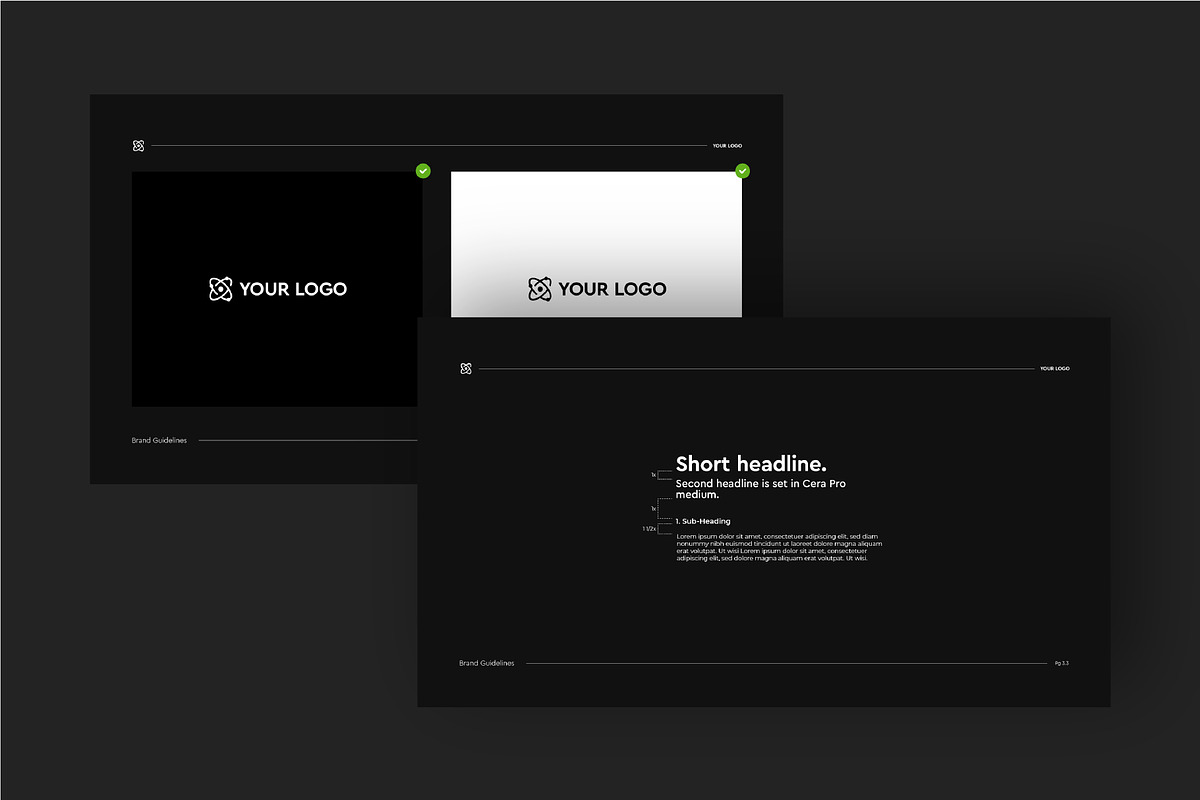This screenshot has width=1200, height=800.
Task: Click 'YOUR LOGO' header text on the front slide
Action: pos(1054,369)
